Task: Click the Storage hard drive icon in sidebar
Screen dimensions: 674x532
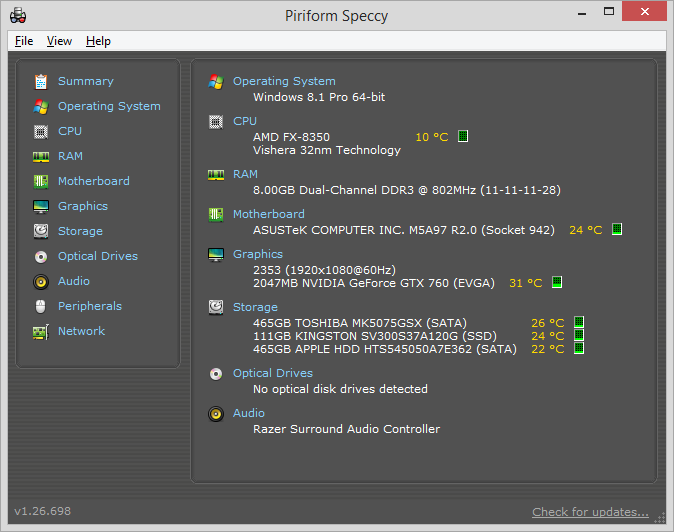Action: pos(41,231)
